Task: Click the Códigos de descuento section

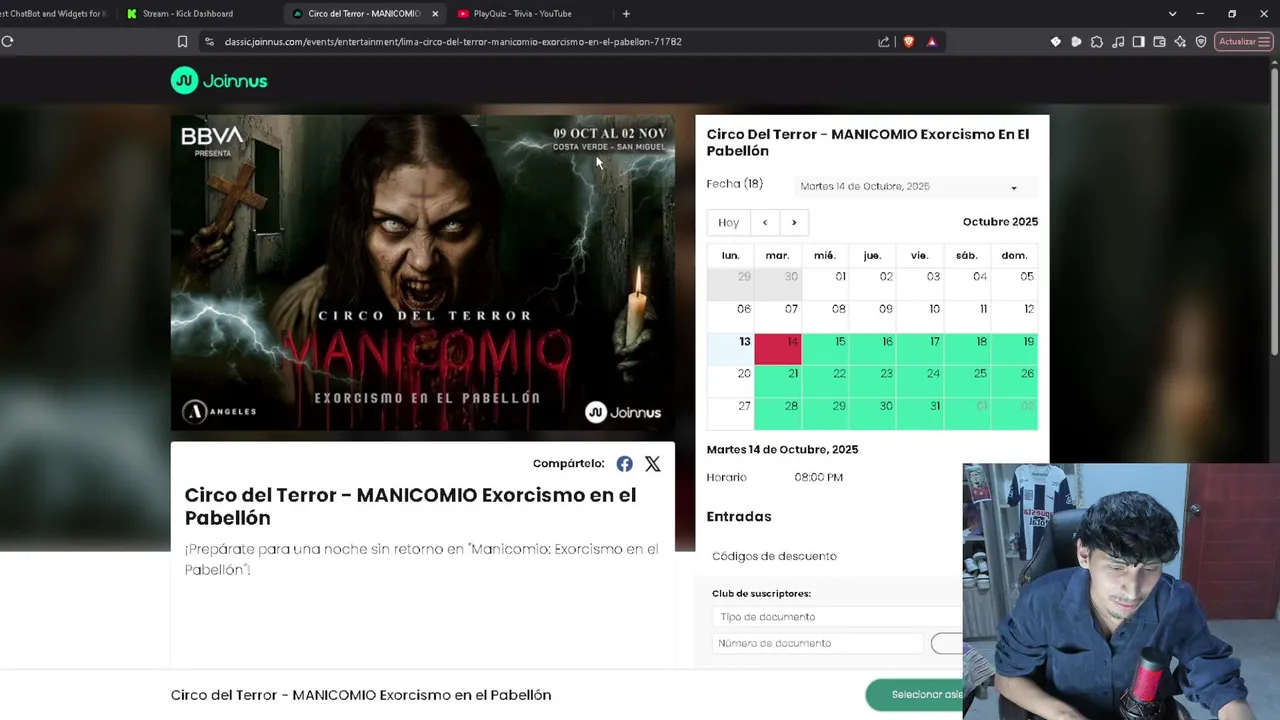Action: click(774, 556)
